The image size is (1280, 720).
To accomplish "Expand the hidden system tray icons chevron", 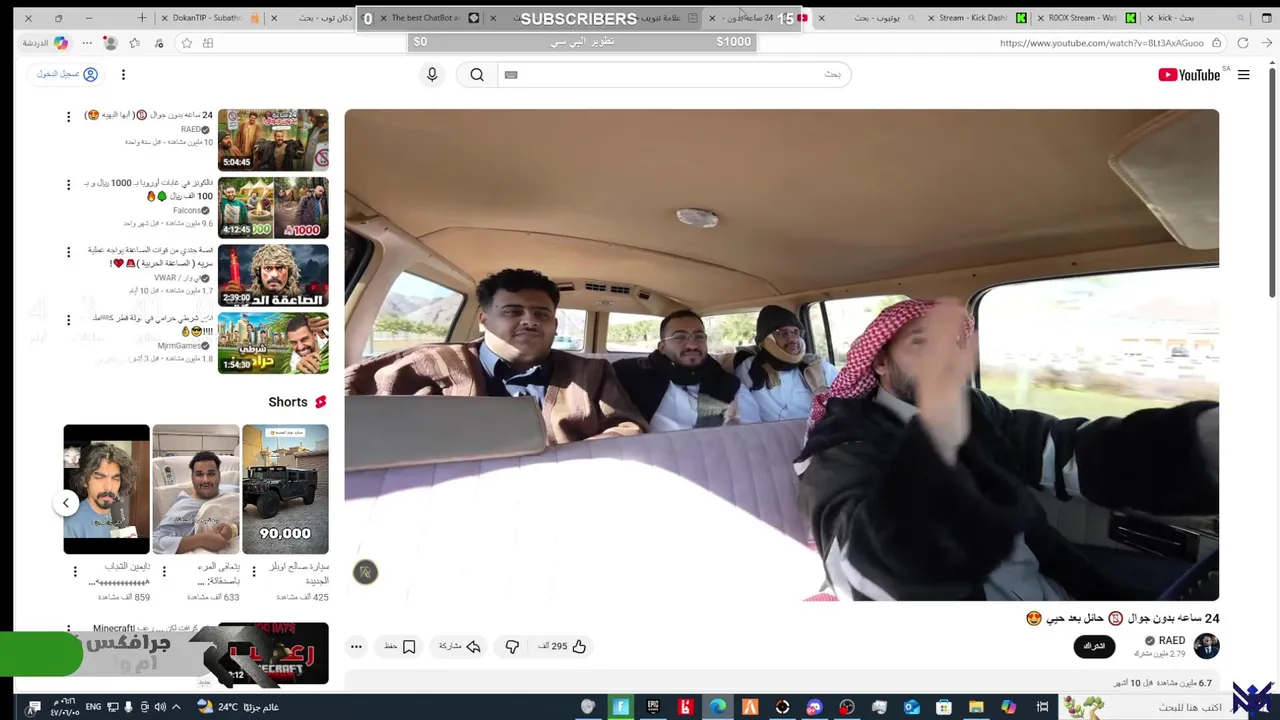I will (177, 707).
